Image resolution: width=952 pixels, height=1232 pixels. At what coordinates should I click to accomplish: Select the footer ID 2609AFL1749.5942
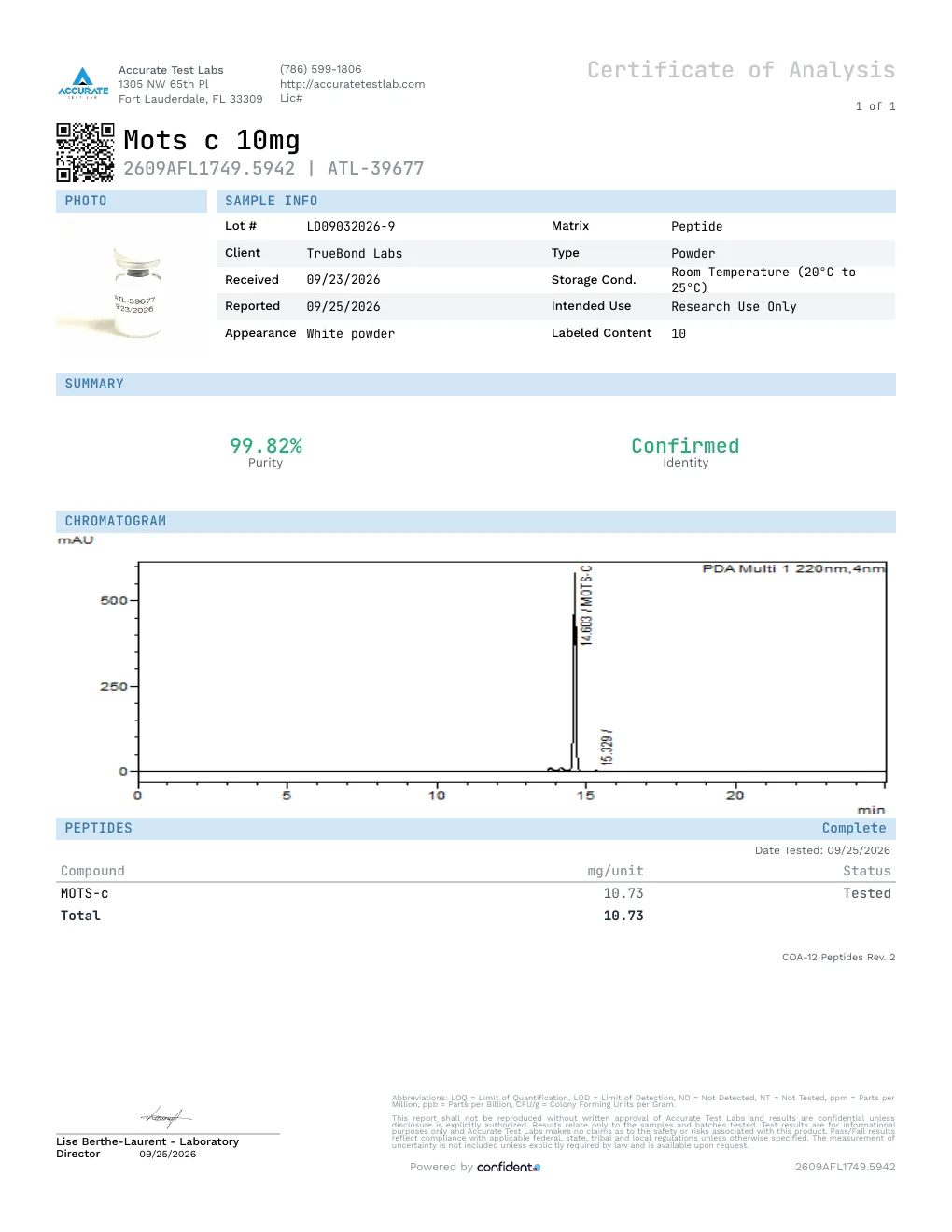pyautogui.click(x=846, y=1168)
